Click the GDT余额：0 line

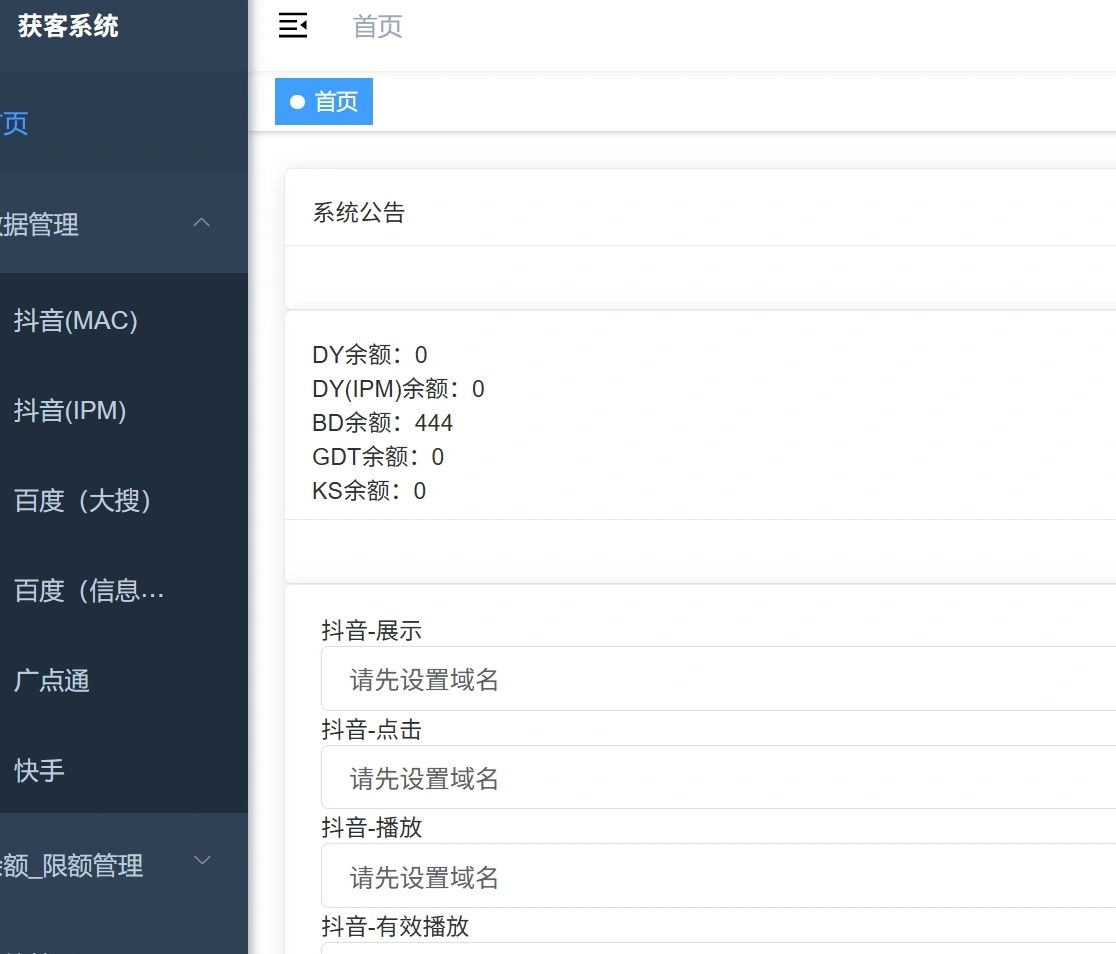378,456
